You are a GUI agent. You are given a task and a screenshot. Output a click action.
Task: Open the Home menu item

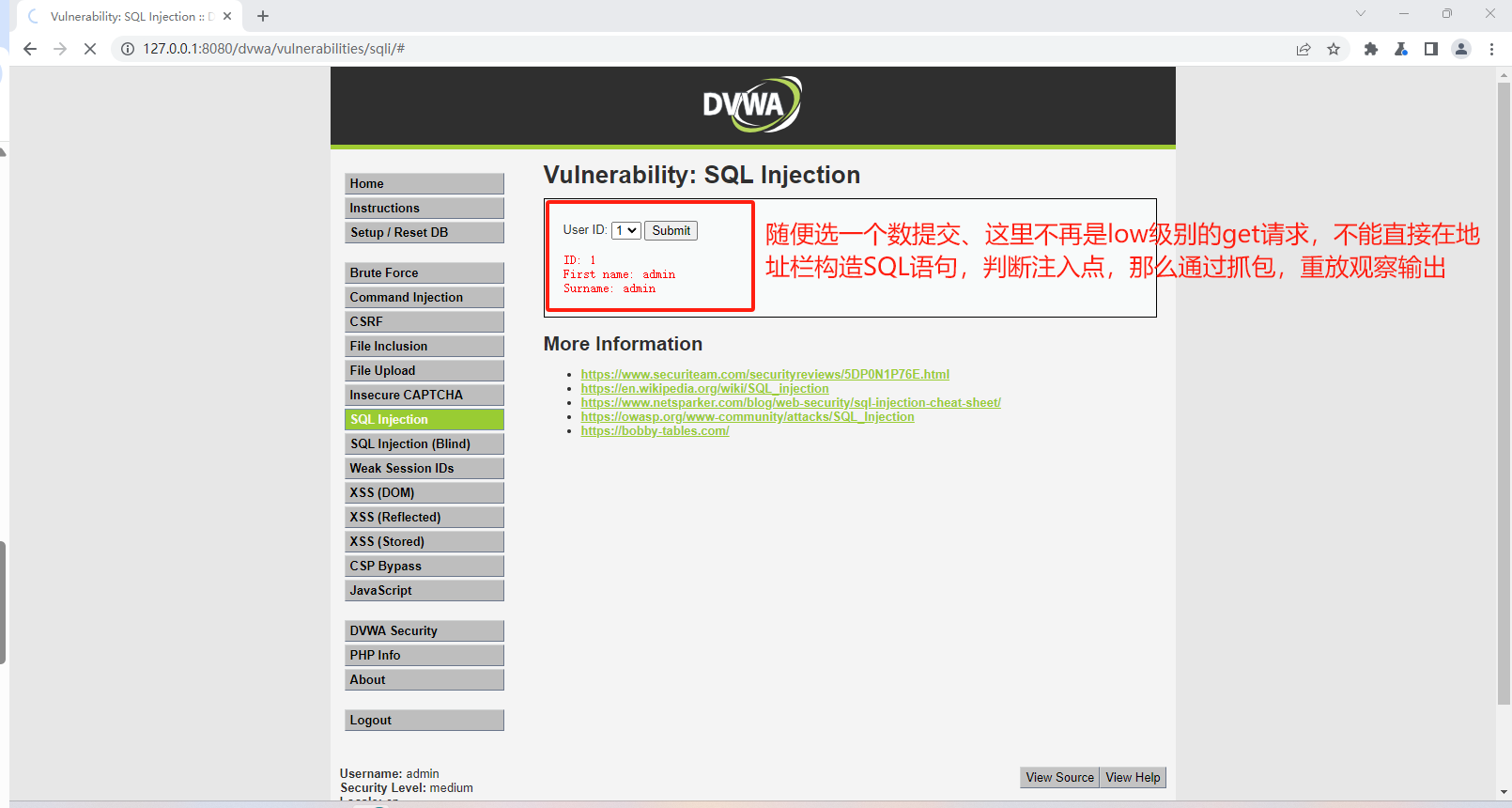(424, 183)
